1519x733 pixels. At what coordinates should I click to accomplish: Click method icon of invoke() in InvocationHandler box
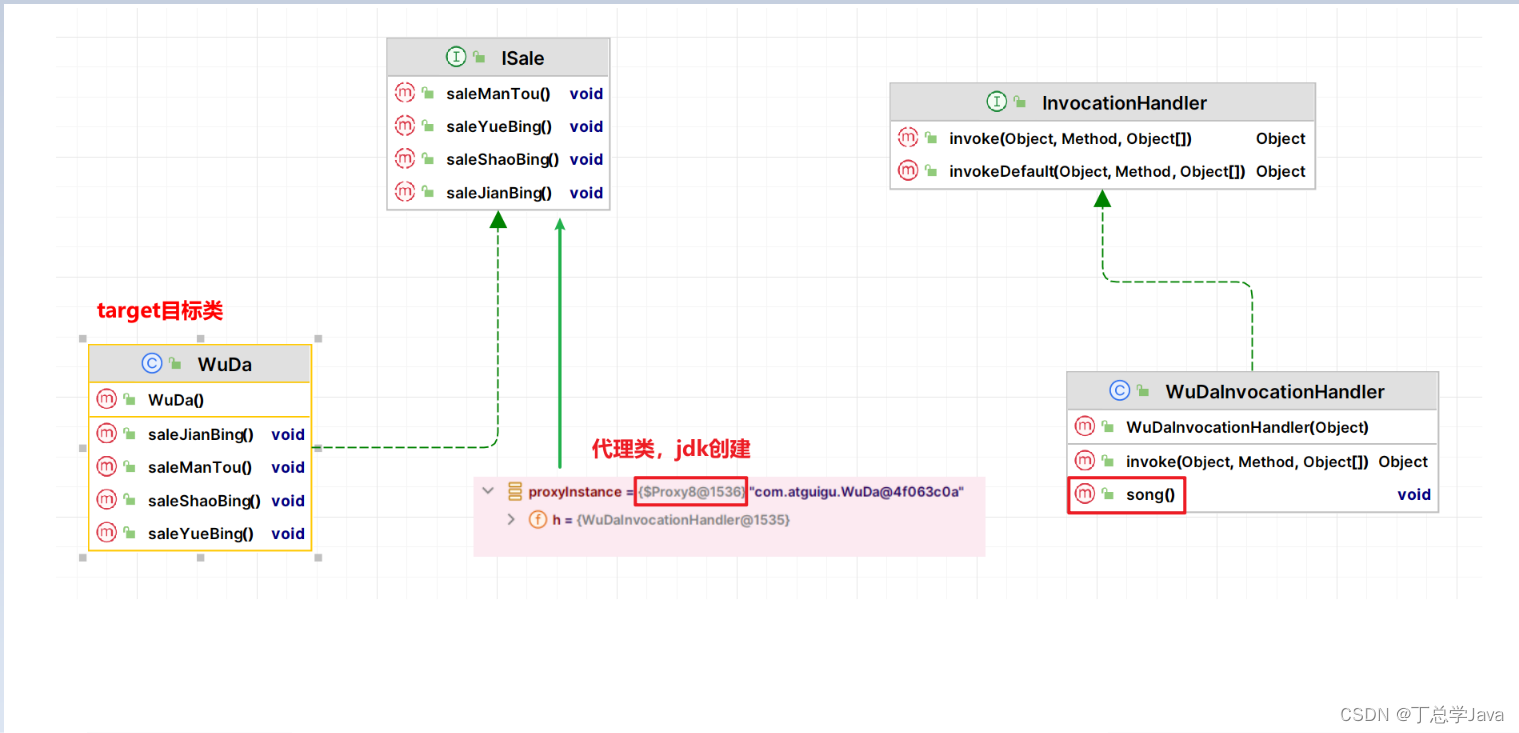908,138
